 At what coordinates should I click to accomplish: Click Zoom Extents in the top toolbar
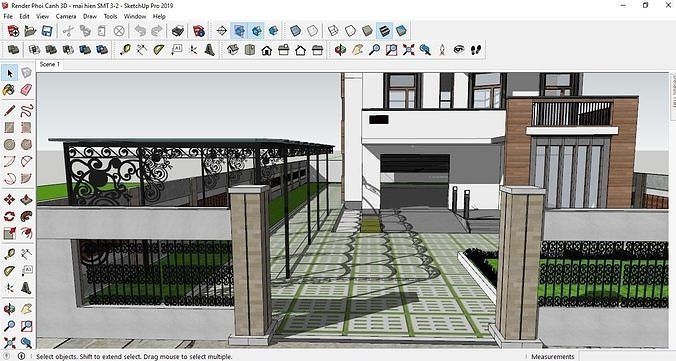tap(408, 50)
